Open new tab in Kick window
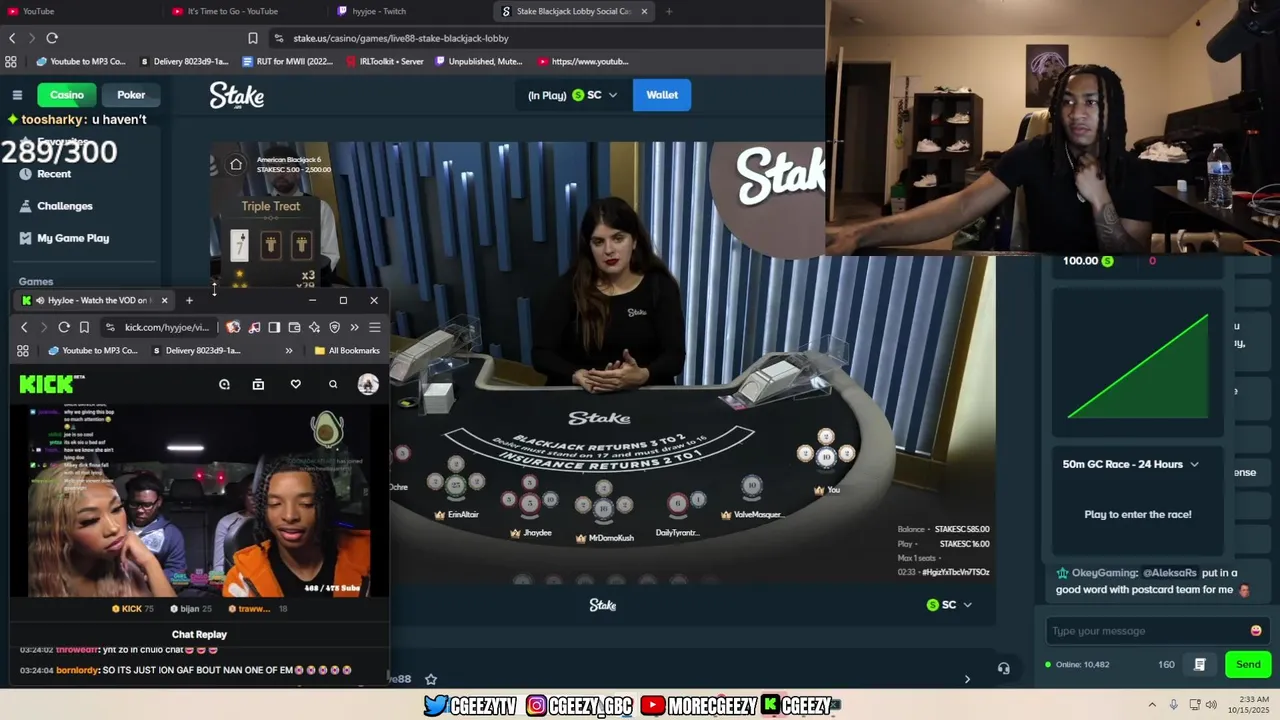 click(x=189, y=300)
